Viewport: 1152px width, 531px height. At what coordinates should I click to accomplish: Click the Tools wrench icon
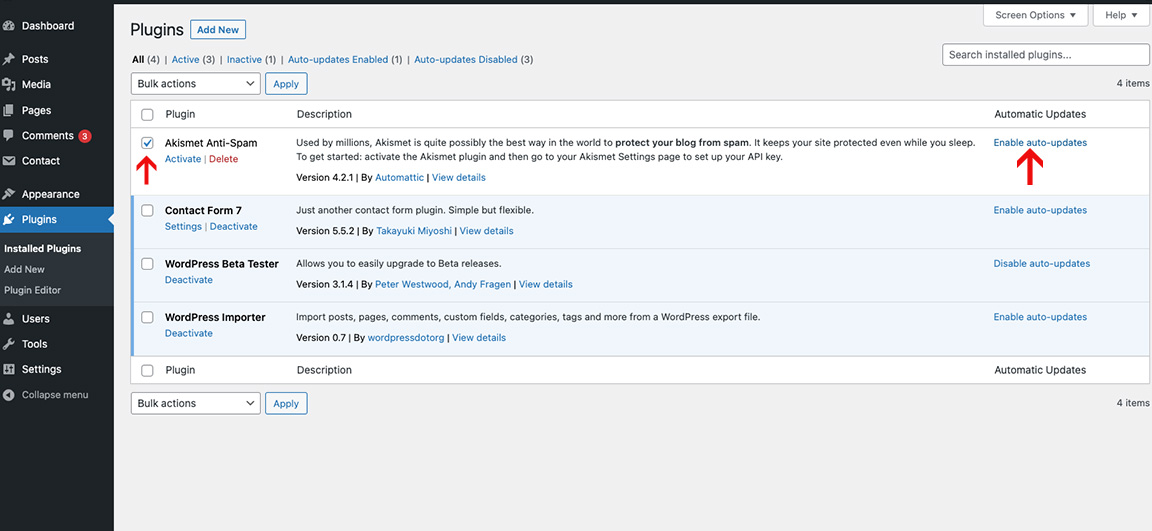(x=9, y=344)
